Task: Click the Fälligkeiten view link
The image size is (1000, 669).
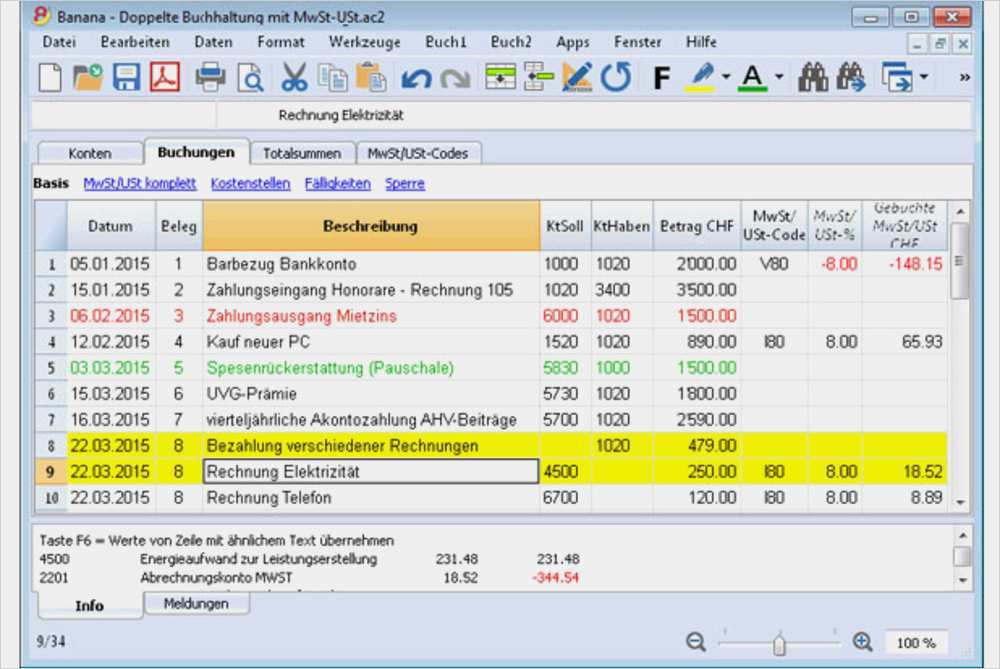Action: [x=339, y=184]
